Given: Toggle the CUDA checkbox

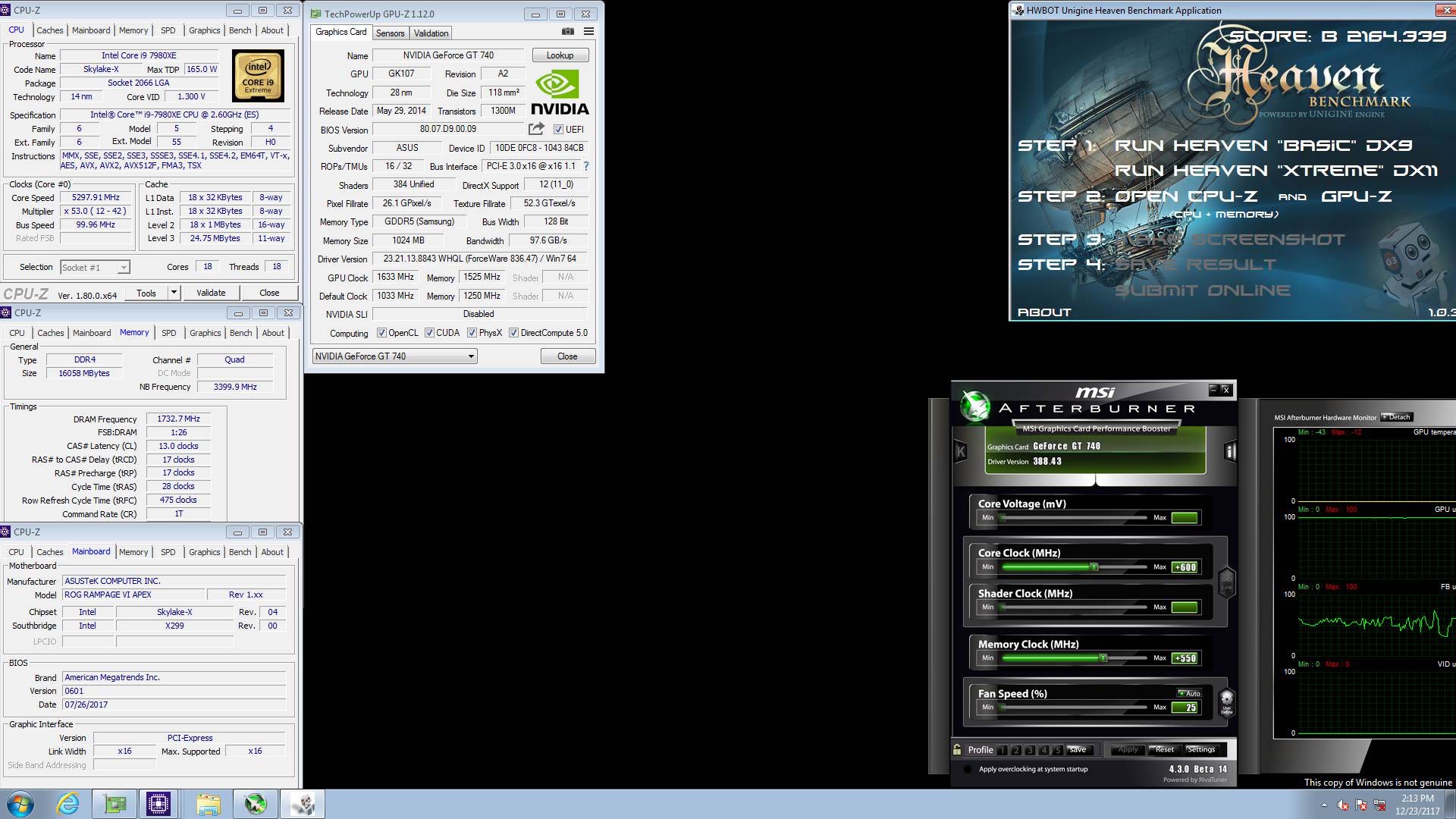Looking at the screenshot, I should (429, 333).
